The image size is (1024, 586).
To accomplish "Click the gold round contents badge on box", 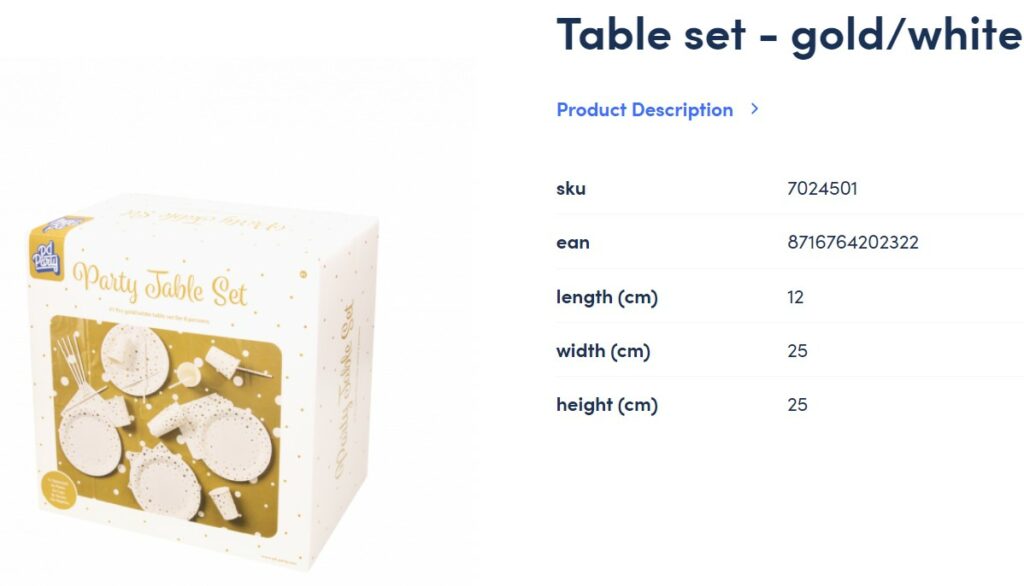I will point(58,490).
